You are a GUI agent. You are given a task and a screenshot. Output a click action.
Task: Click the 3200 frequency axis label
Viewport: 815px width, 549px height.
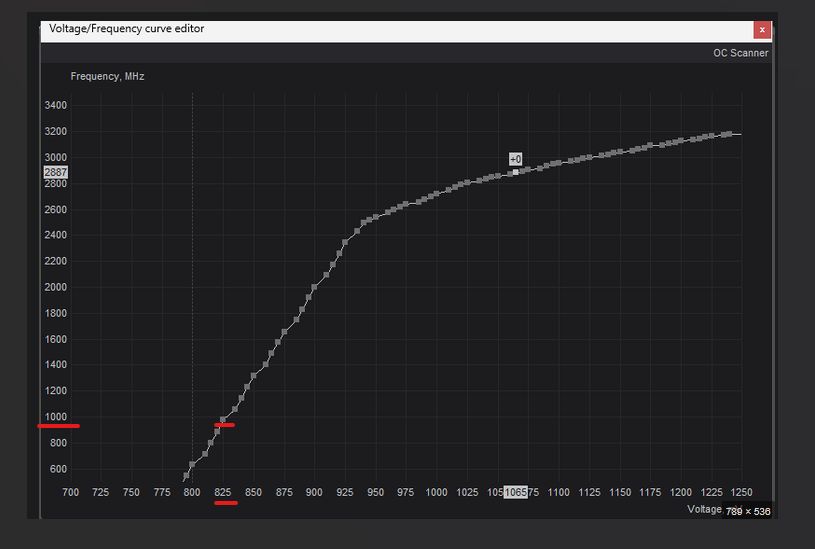click(56, 131)
